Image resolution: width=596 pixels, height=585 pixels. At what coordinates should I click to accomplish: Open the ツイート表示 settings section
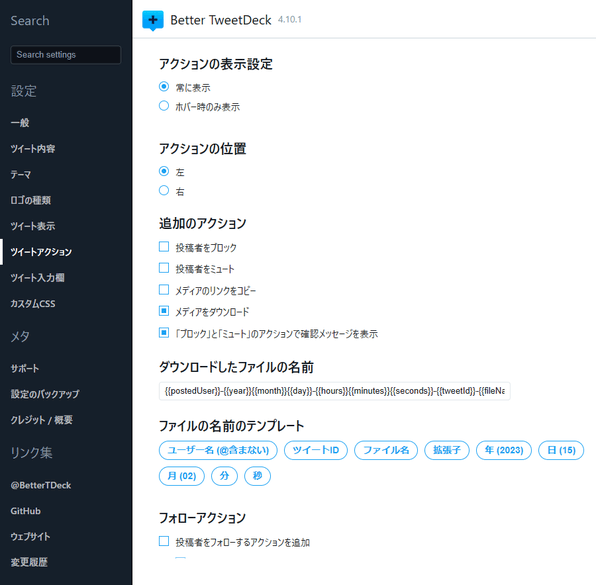(x=33, y=226)
